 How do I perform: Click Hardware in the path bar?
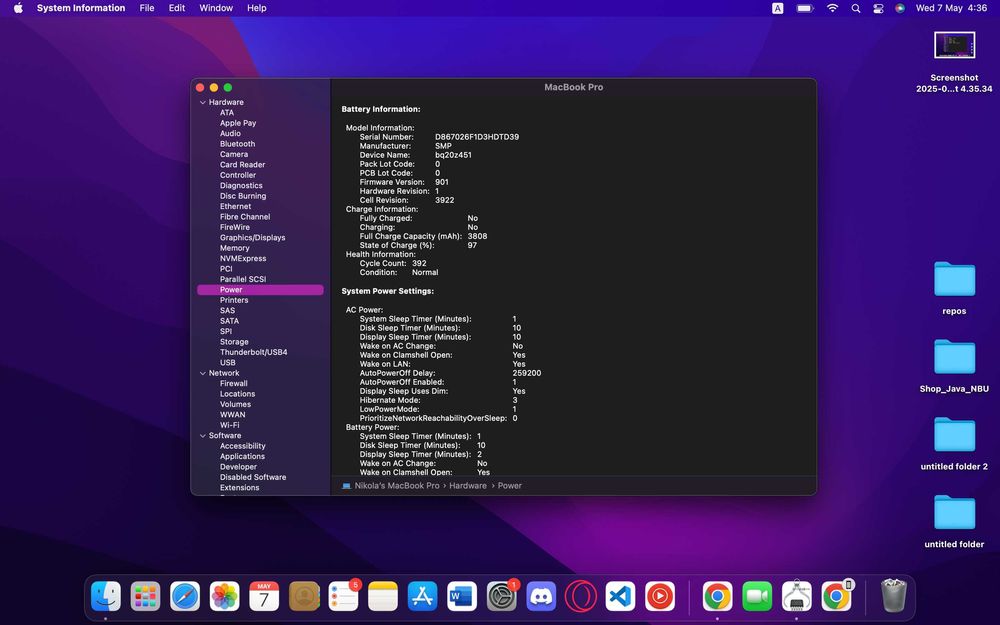(467, 485)
